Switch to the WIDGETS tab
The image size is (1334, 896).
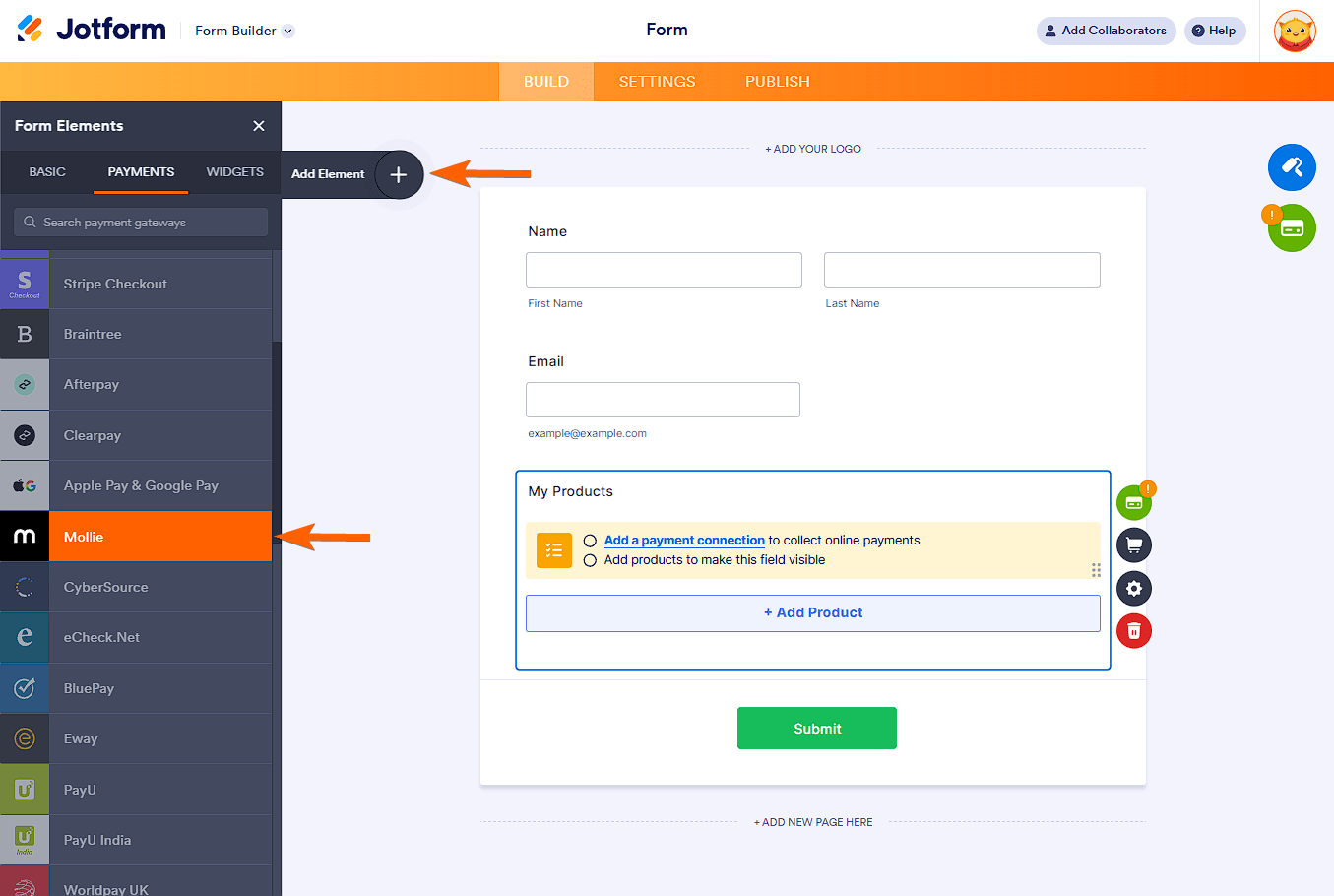click(x=235, y=172)
